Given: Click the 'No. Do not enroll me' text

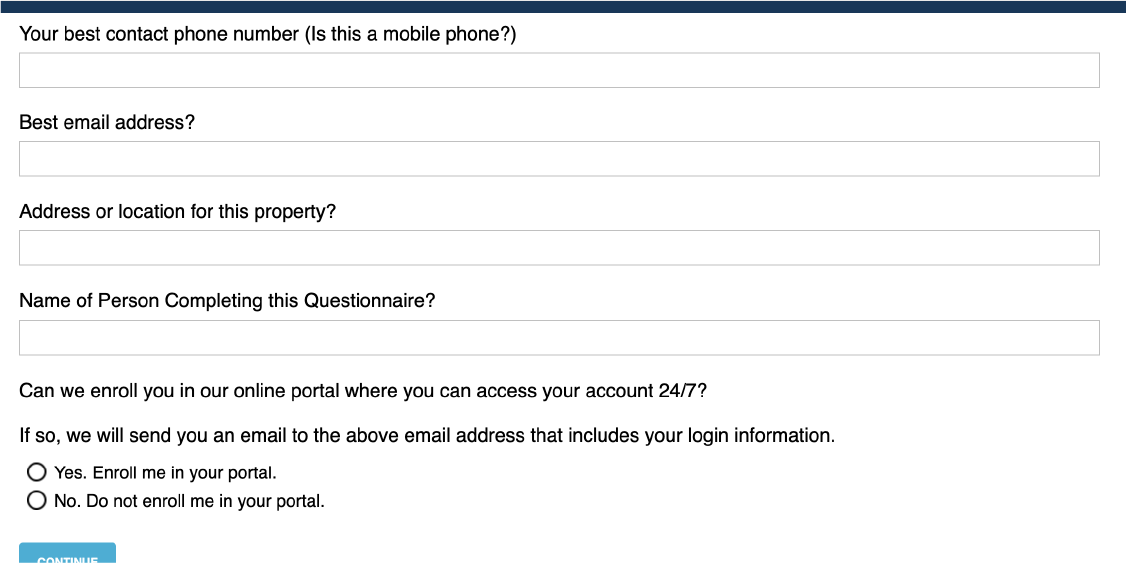Looking at the screenshot, I should [189, 502].
